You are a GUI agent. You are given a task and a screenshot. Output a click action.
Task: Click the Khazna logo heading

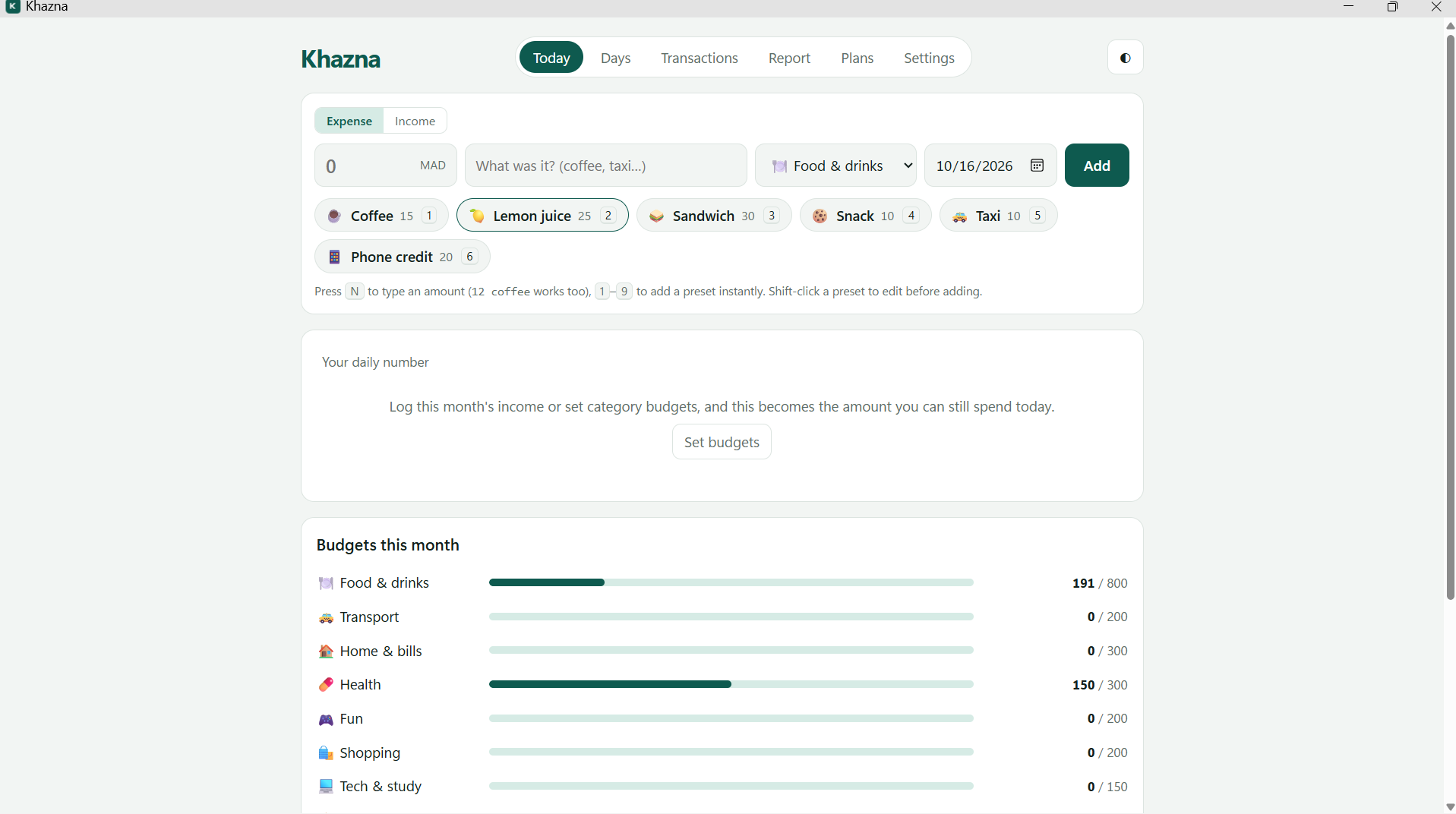click(340, 58)
